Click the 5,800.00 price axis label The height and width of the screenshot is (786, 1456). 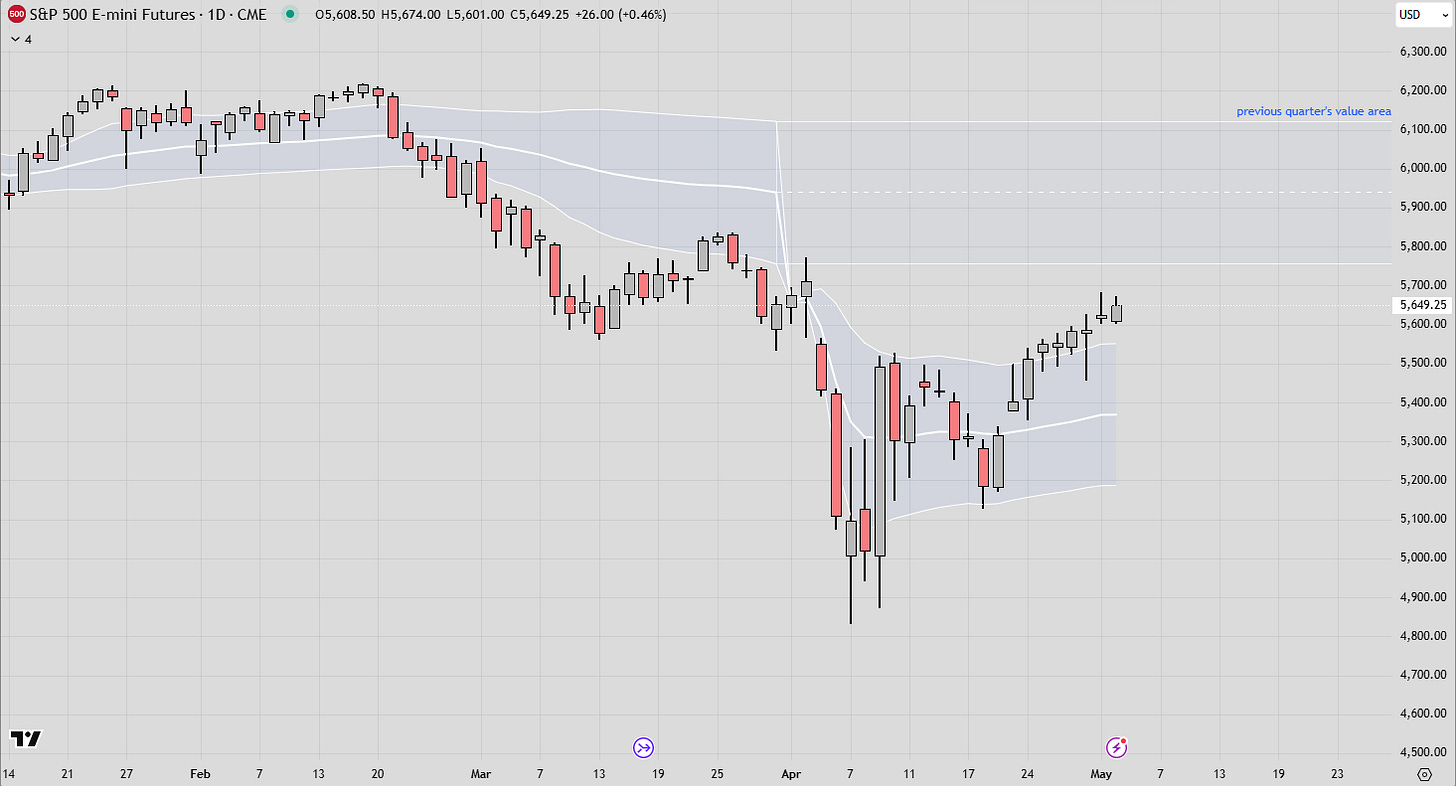(1423, 246)
